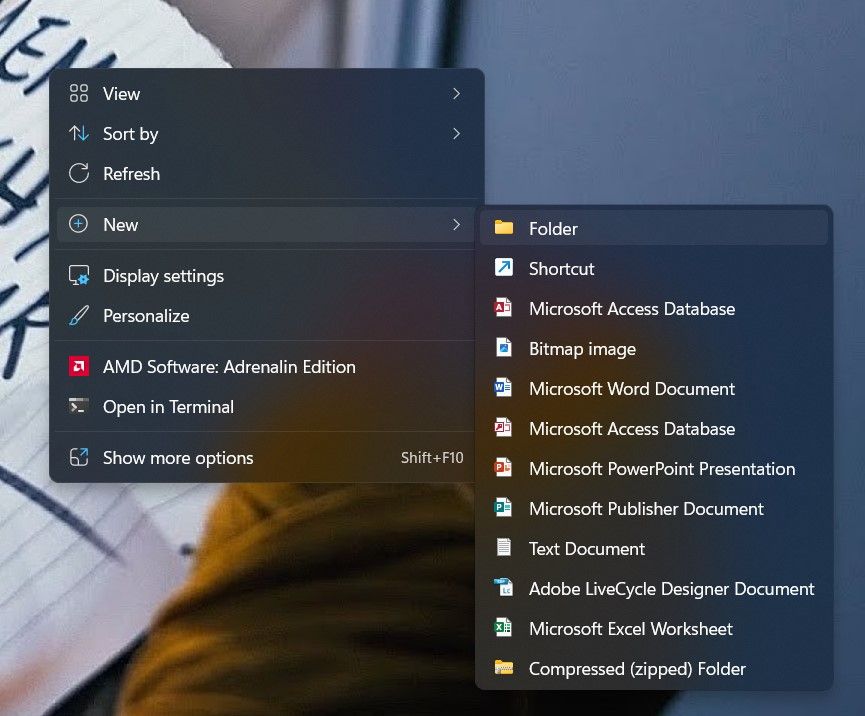Click the Microsoft PowerPoint Presentation icon
The width and height of the screenshot is (865, 716).
[x=504, y=468]
